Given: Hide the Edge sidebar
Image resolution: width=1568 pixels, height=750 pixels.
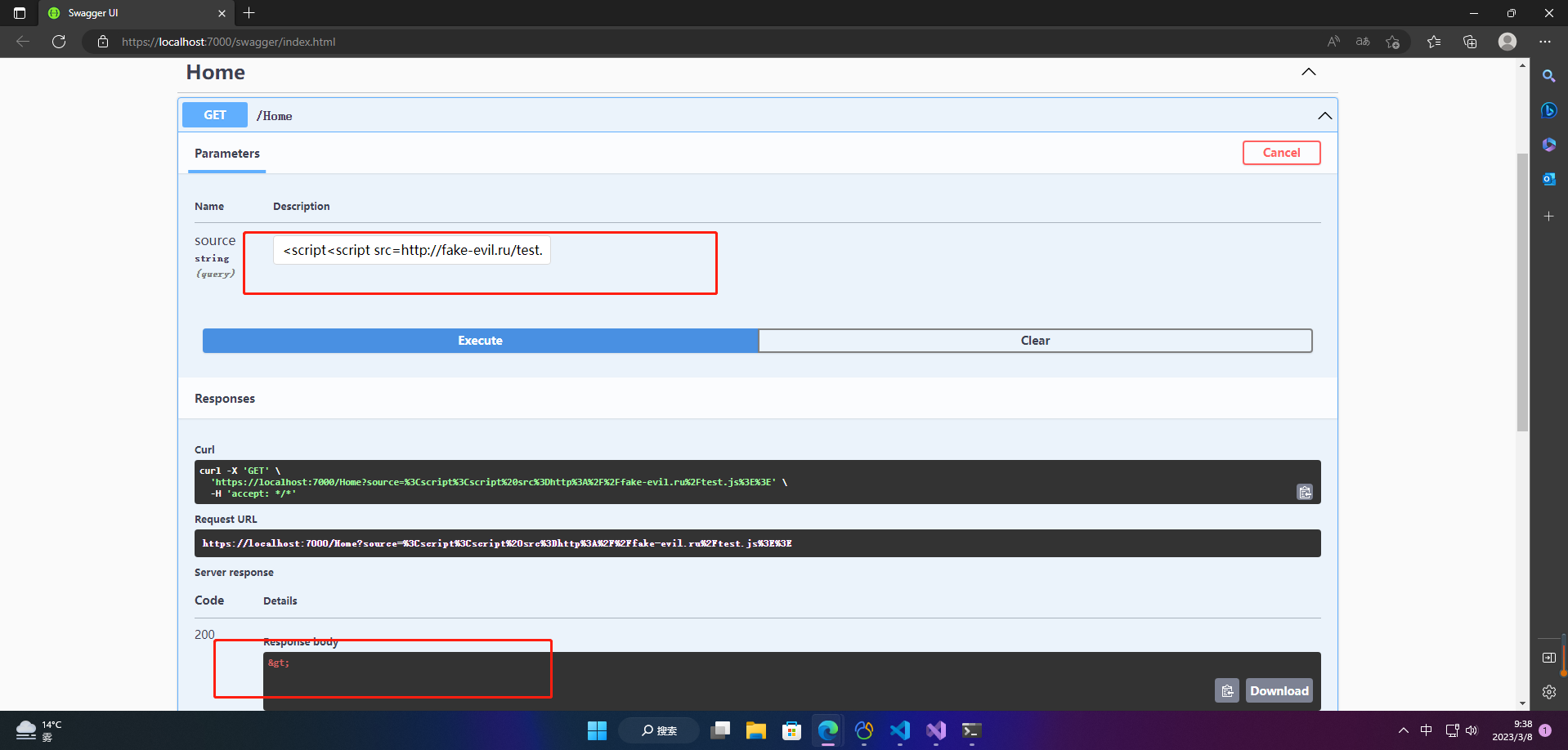Looking at the screenshot, I should click(1549, 658).
